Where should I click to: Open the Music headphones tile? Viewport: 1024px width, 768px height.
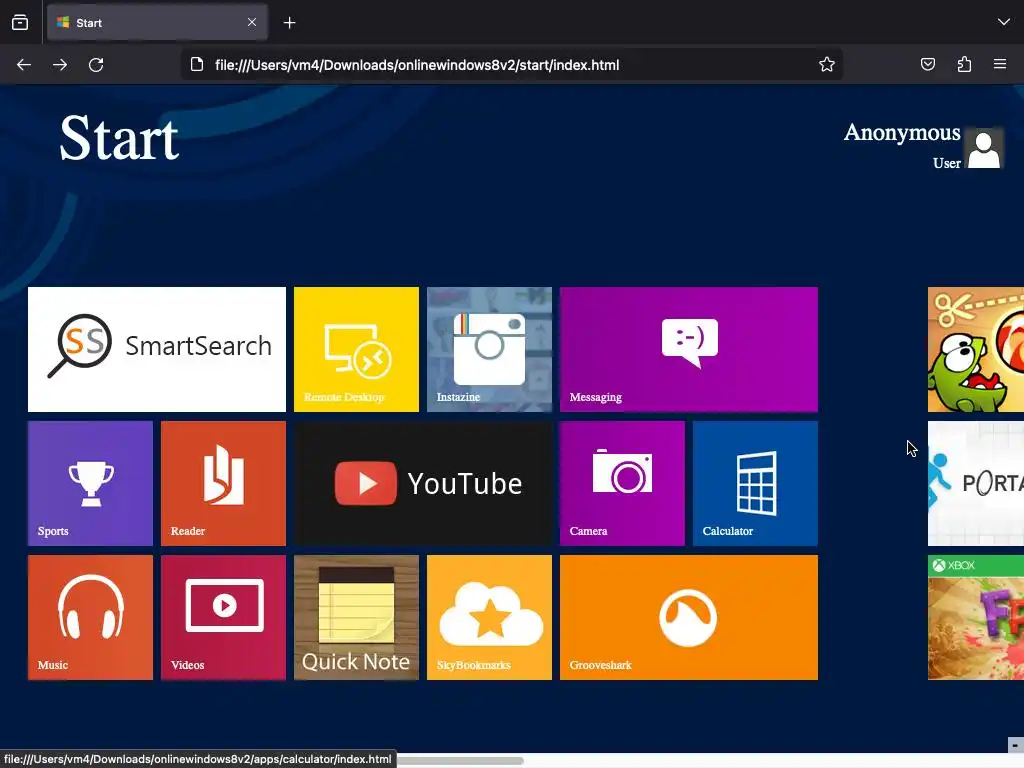coord(90,618)
